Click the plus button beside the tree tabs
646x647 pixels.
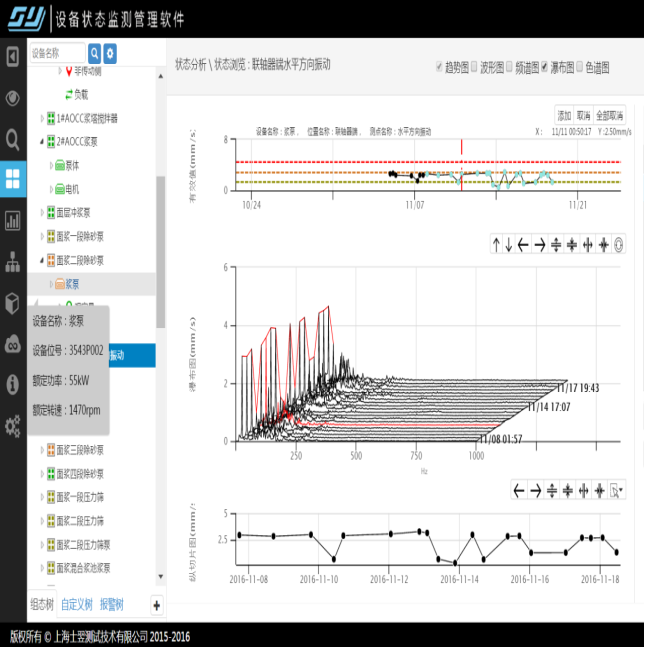[x=155, y=605]
